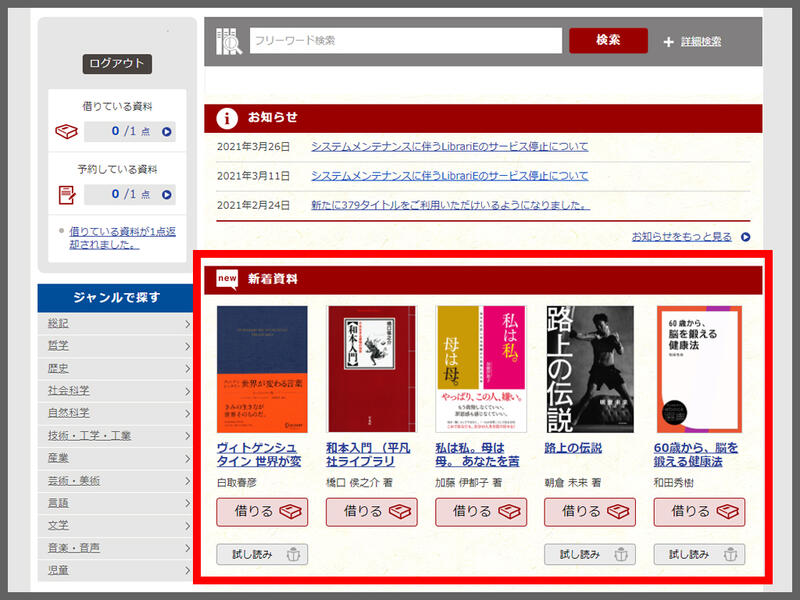The image size is (800, 600).
Task: Click the arrow icon beside borrowed materials count
Action: click(167, 132)
